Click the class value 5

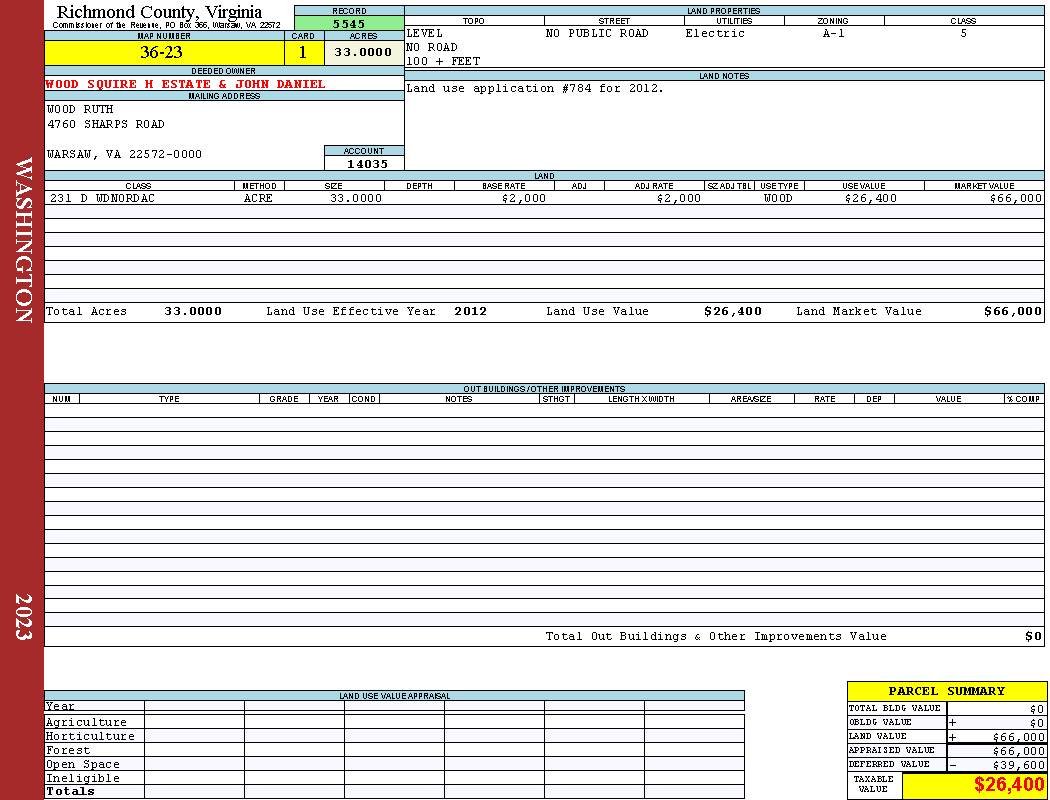tap(964, 33)
